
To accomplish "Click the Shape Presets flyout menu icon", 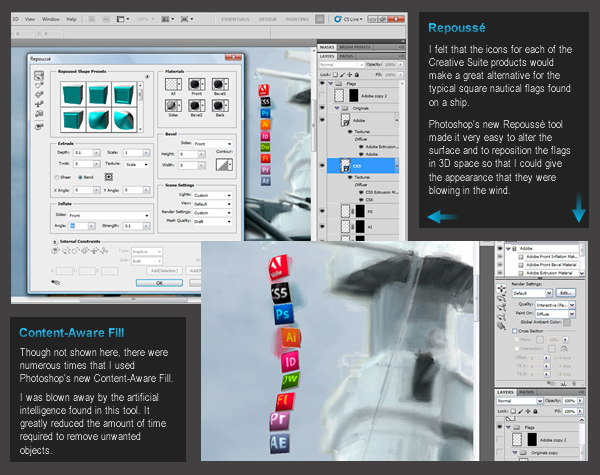I will (x=147, y=77).
